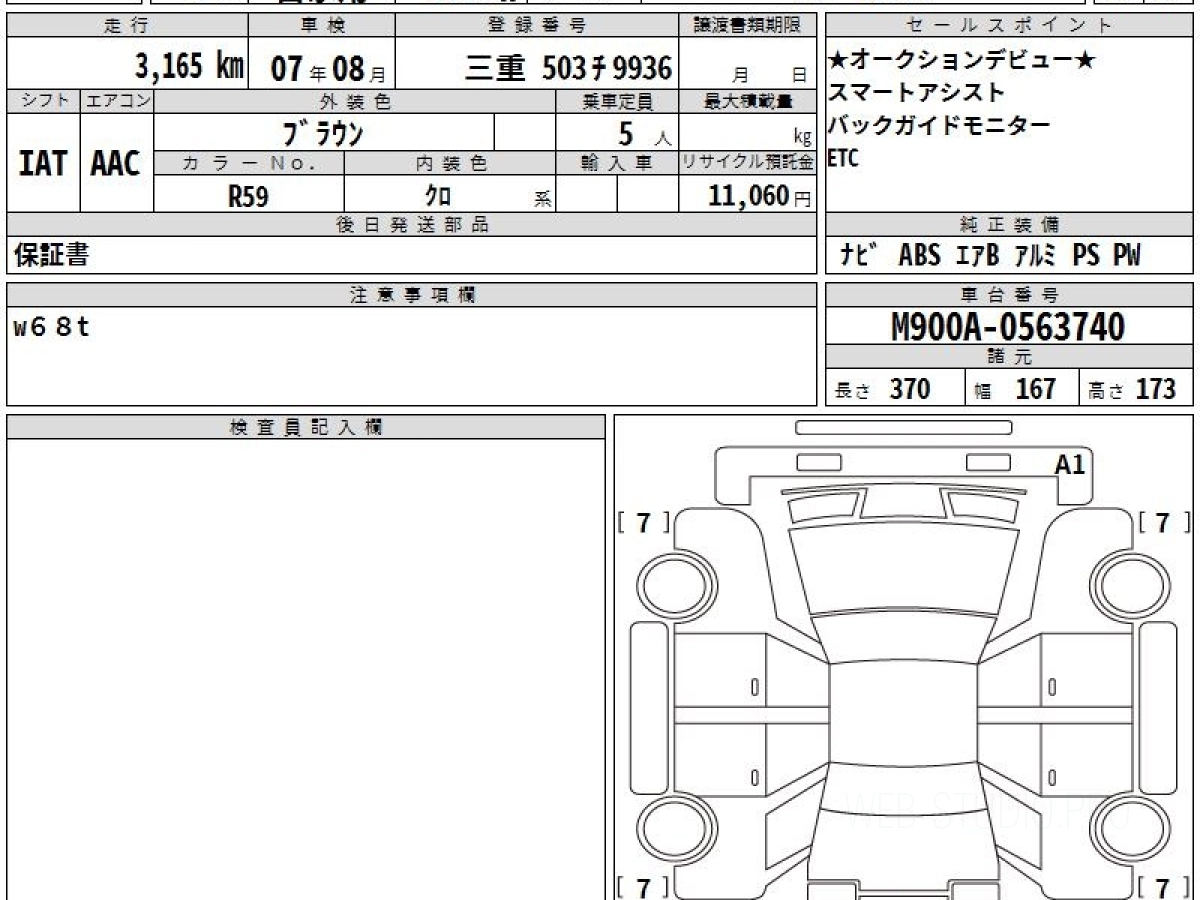The image size is (1200, 900).
Task: Select registration number 三重 503チ9936
Action: pyautogui.click(x=568, y=68)
